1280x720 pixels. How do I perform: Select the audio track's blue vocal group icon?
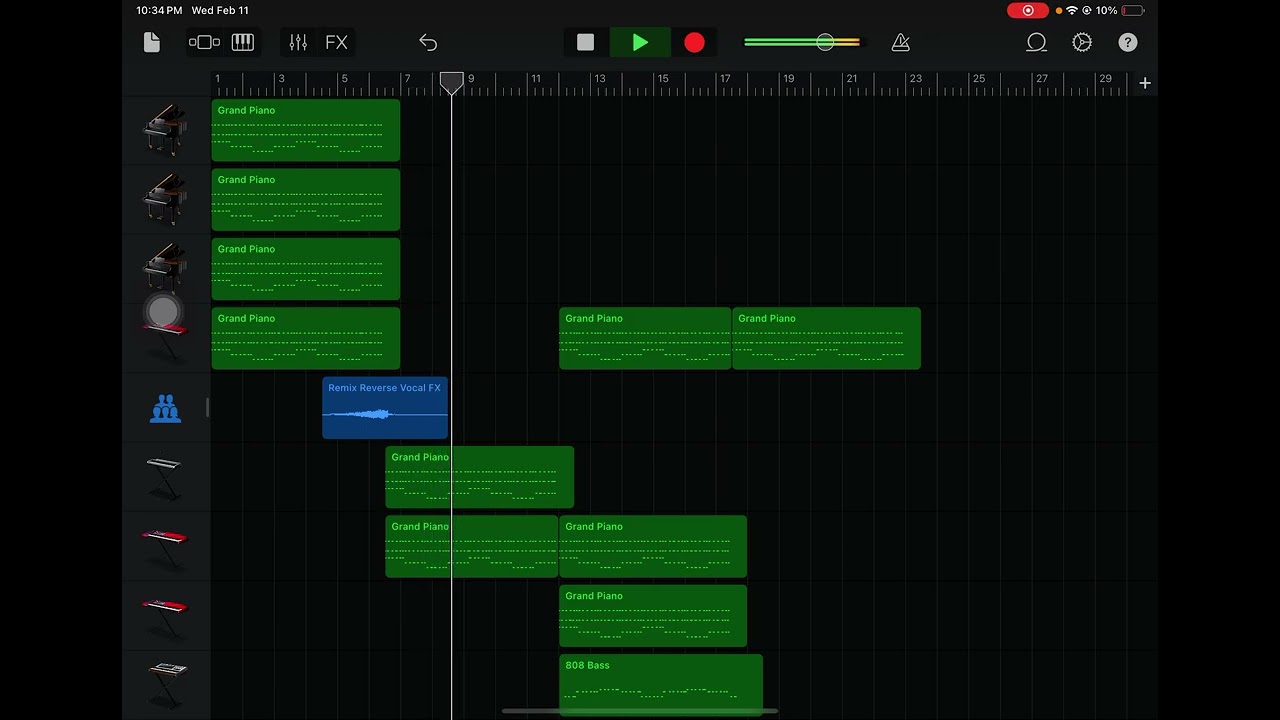pyautogui.click(x=165, y=408)
